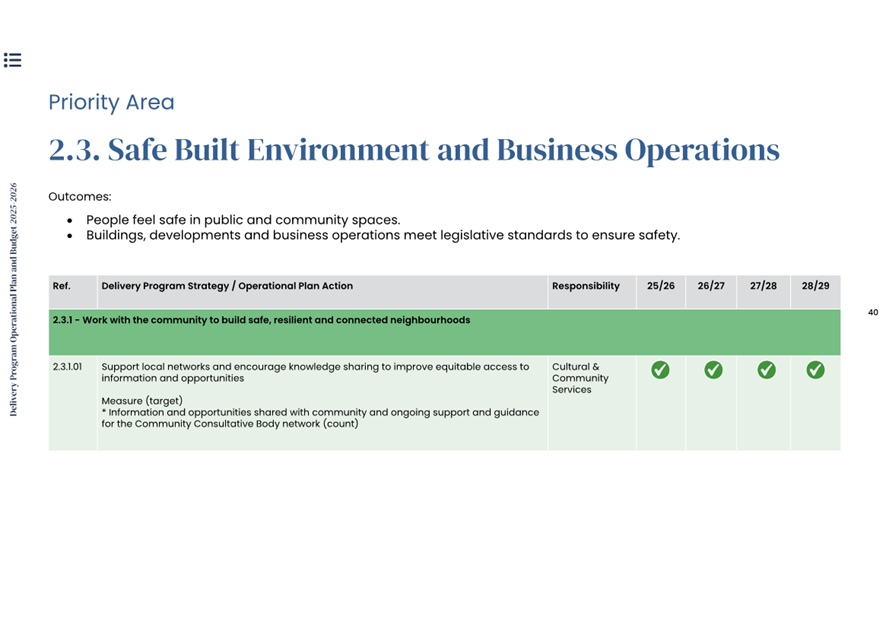Click the Ref. column header
Screen dimensions: 889x628
(x=62, y=286)
